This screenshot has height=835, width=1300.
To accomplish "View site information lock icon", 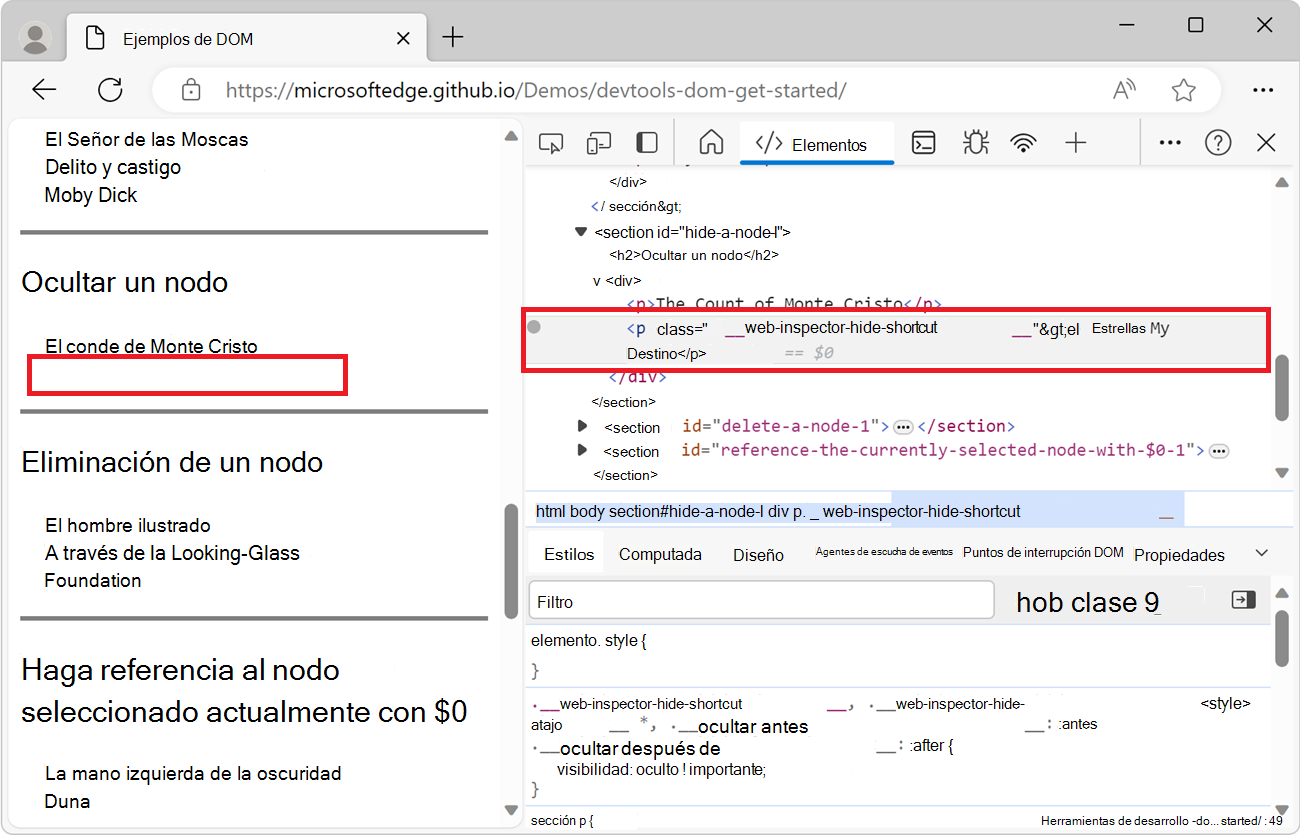I will 191,90.
